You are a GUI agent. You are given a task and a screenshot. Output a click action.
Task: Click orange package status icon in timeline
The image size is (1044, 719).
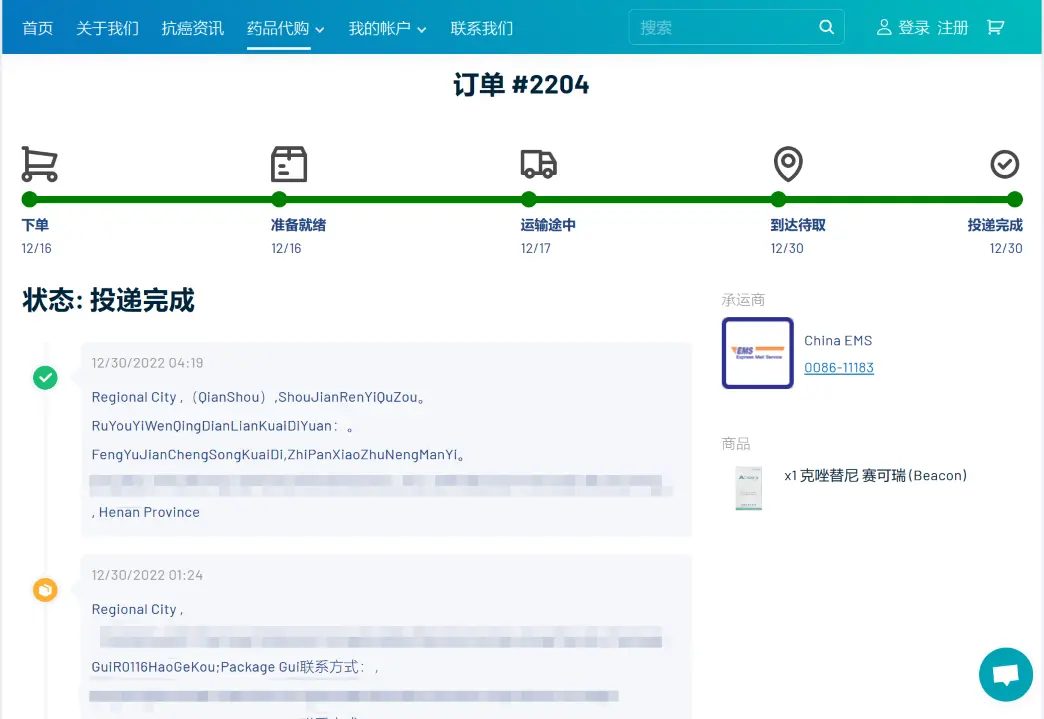click(45, 590)
